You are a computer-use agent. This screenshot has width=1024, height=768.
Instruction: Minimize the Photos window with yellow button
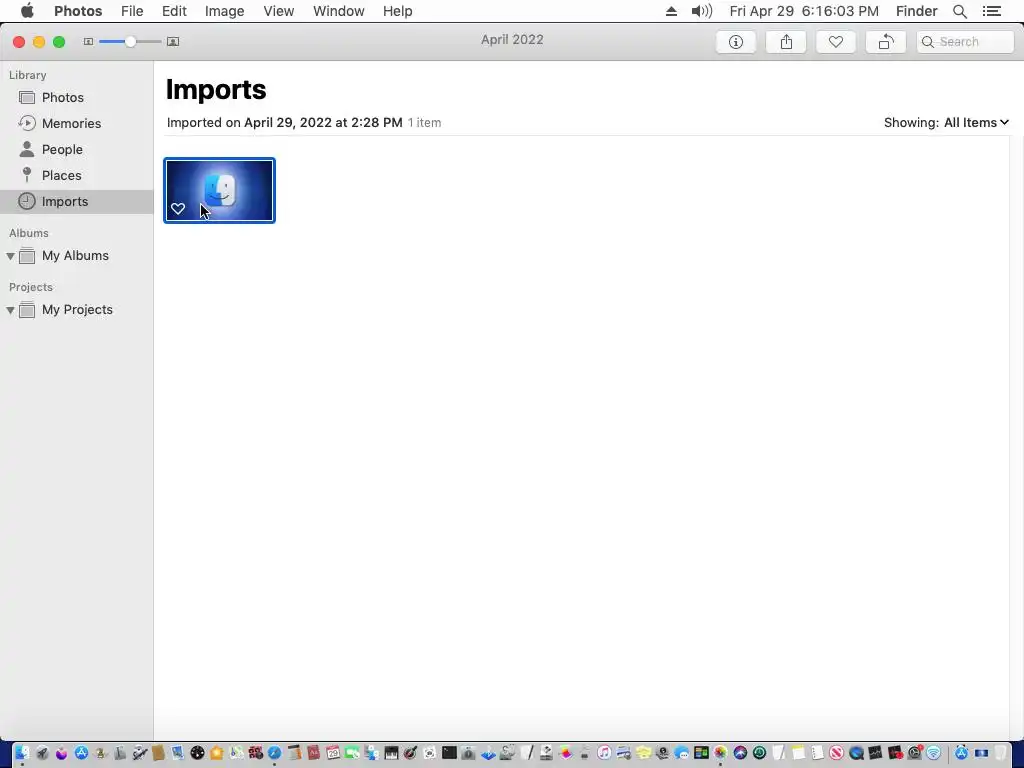(x=39, y=42)
